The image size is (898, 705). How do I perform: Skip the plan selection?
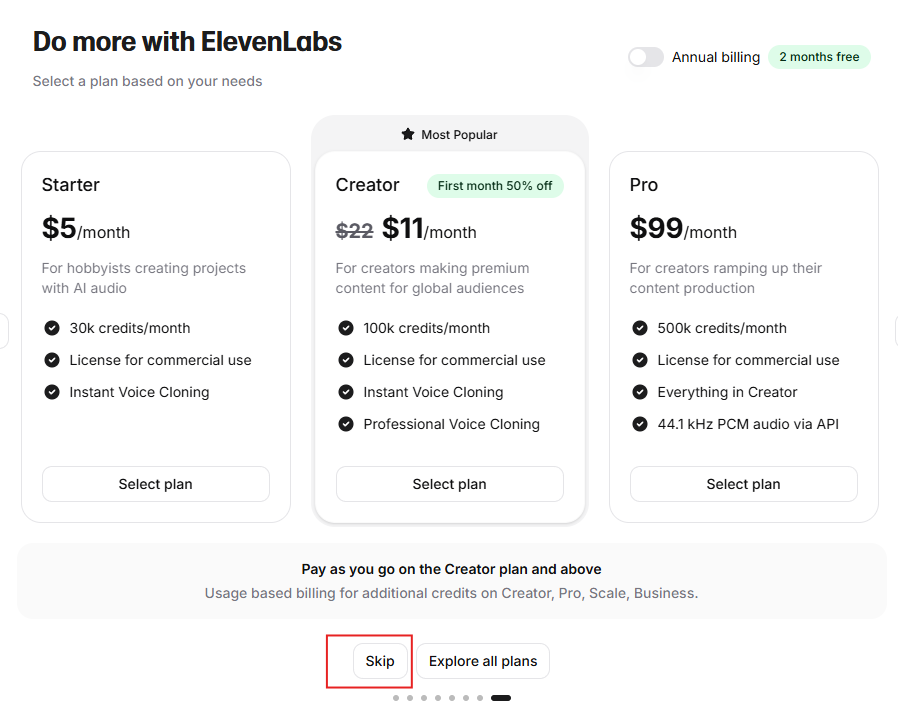tap(380, 661)
